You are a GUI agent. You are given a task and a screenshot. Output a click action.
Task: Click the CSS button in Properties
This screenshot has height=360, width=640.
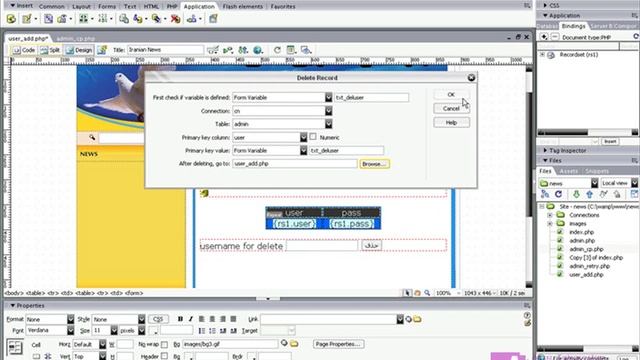click(x=158, y=319)
